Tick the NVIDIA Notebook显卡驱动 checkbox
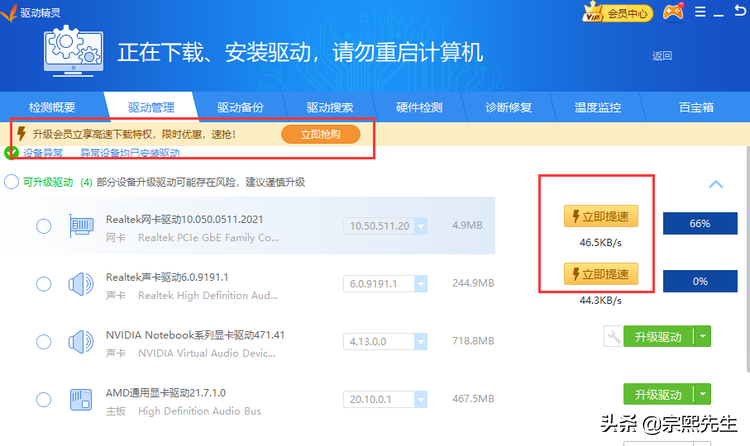The height and width of the screenshot is (446, 750). [44, 342]
